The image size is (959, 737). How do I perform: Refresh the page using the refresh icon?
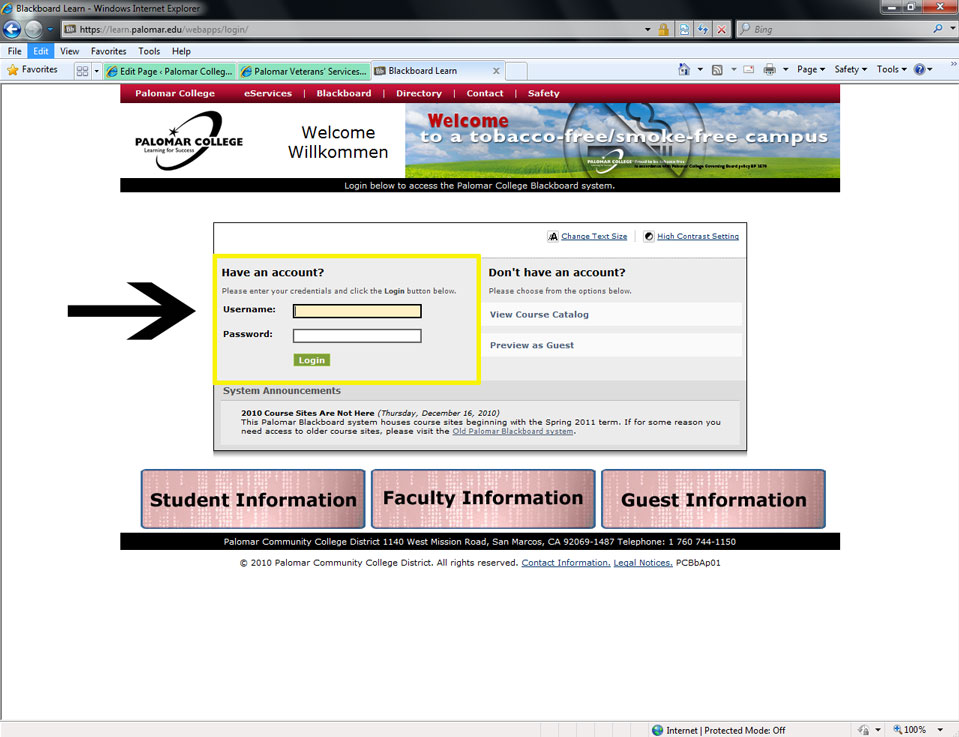(703, 29)
